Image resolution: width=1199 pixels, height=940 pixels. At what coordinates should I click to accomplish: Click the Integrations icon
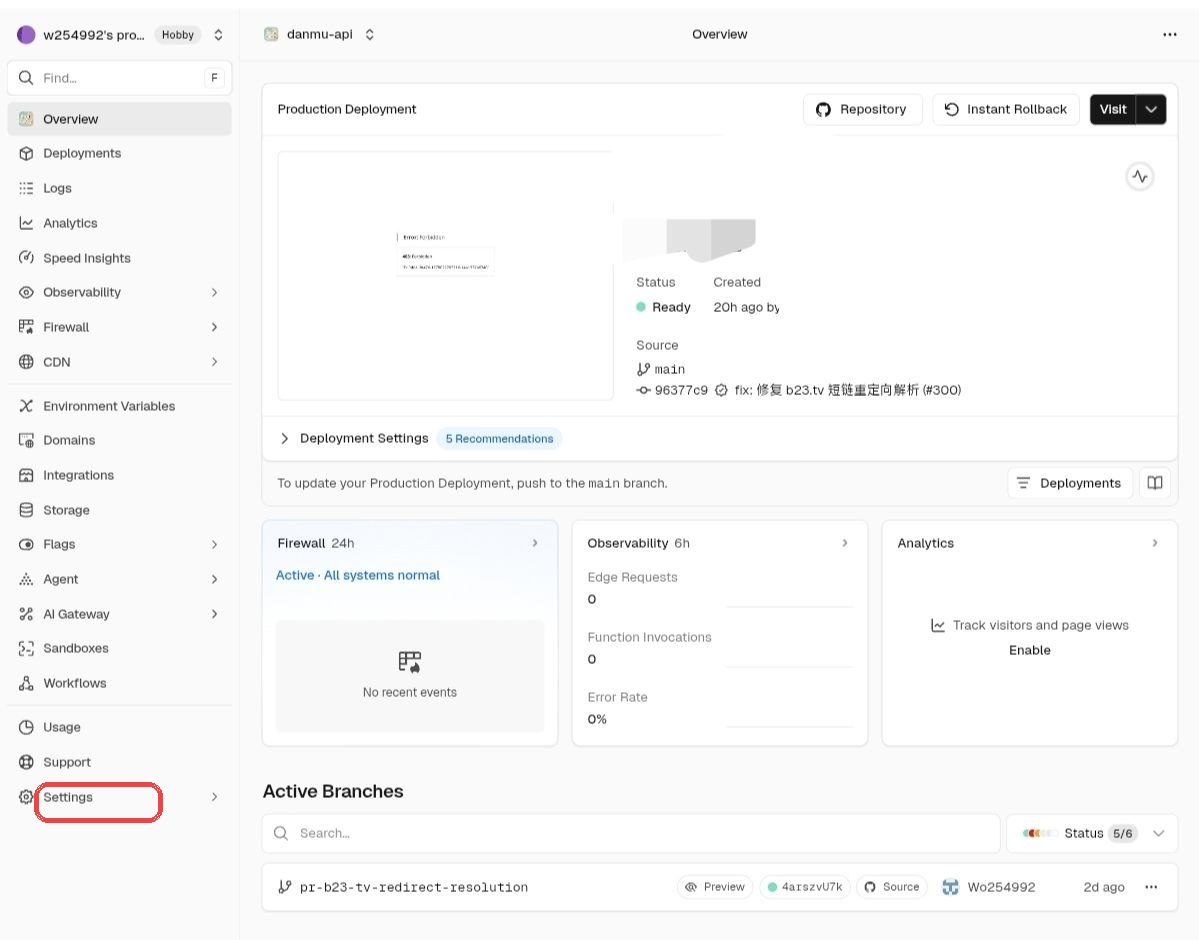pyautogui.click(x=26, y=475)
